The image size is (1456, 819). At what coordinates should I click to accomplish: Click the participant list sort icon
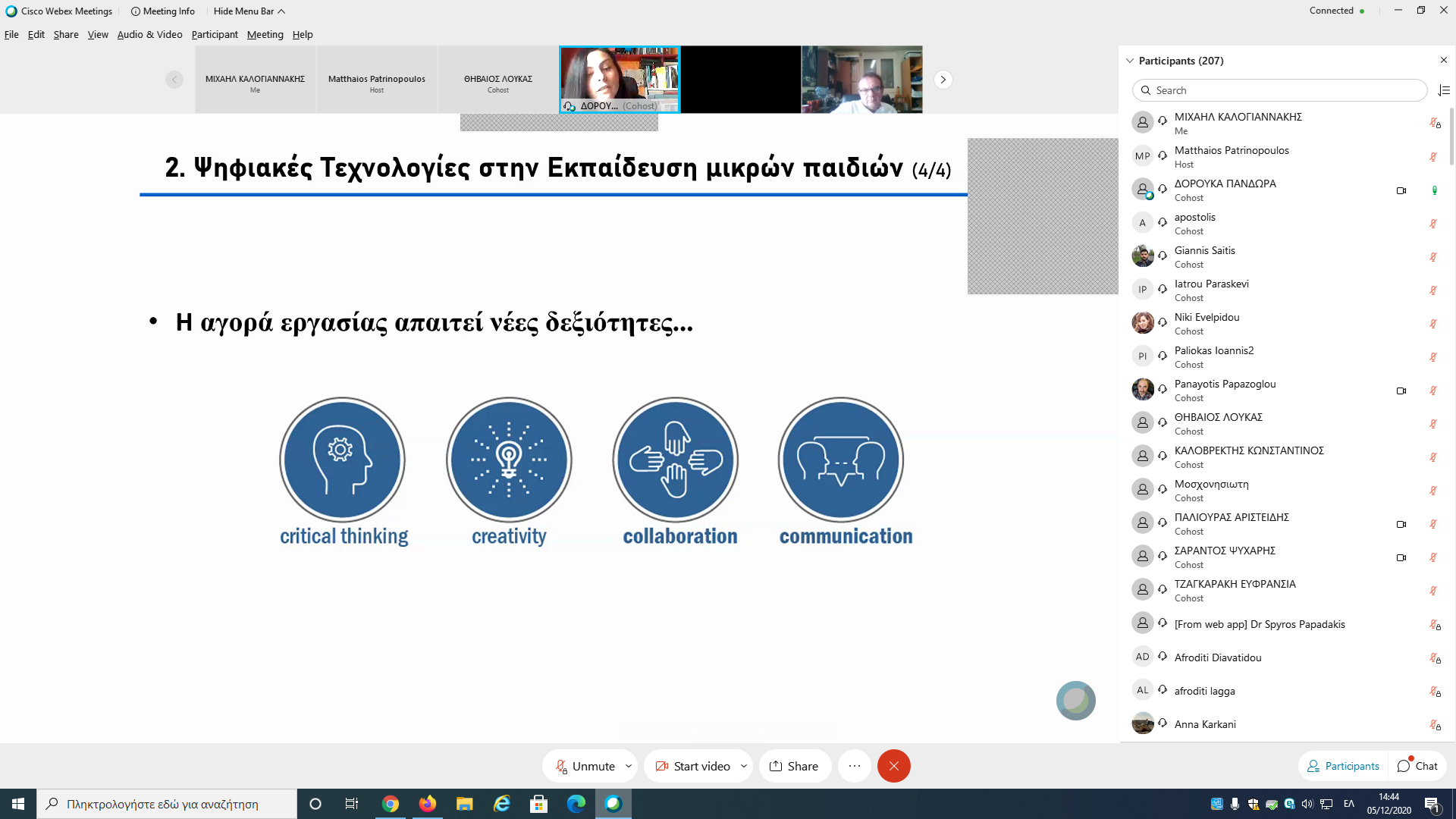pos(1443,90)
